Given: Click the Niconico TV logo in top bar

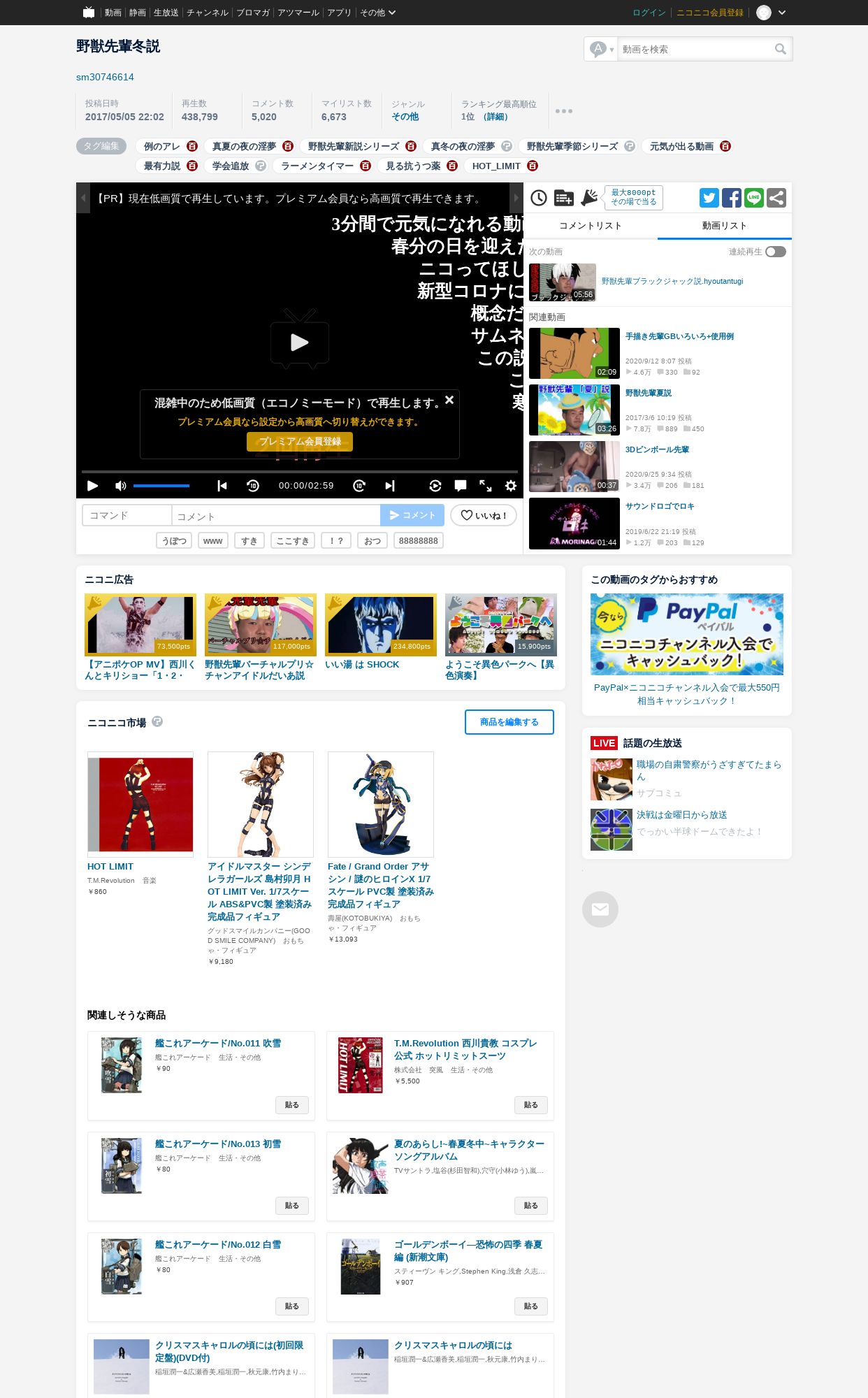Looking at the screenshot, I should (x=89, y=12).
